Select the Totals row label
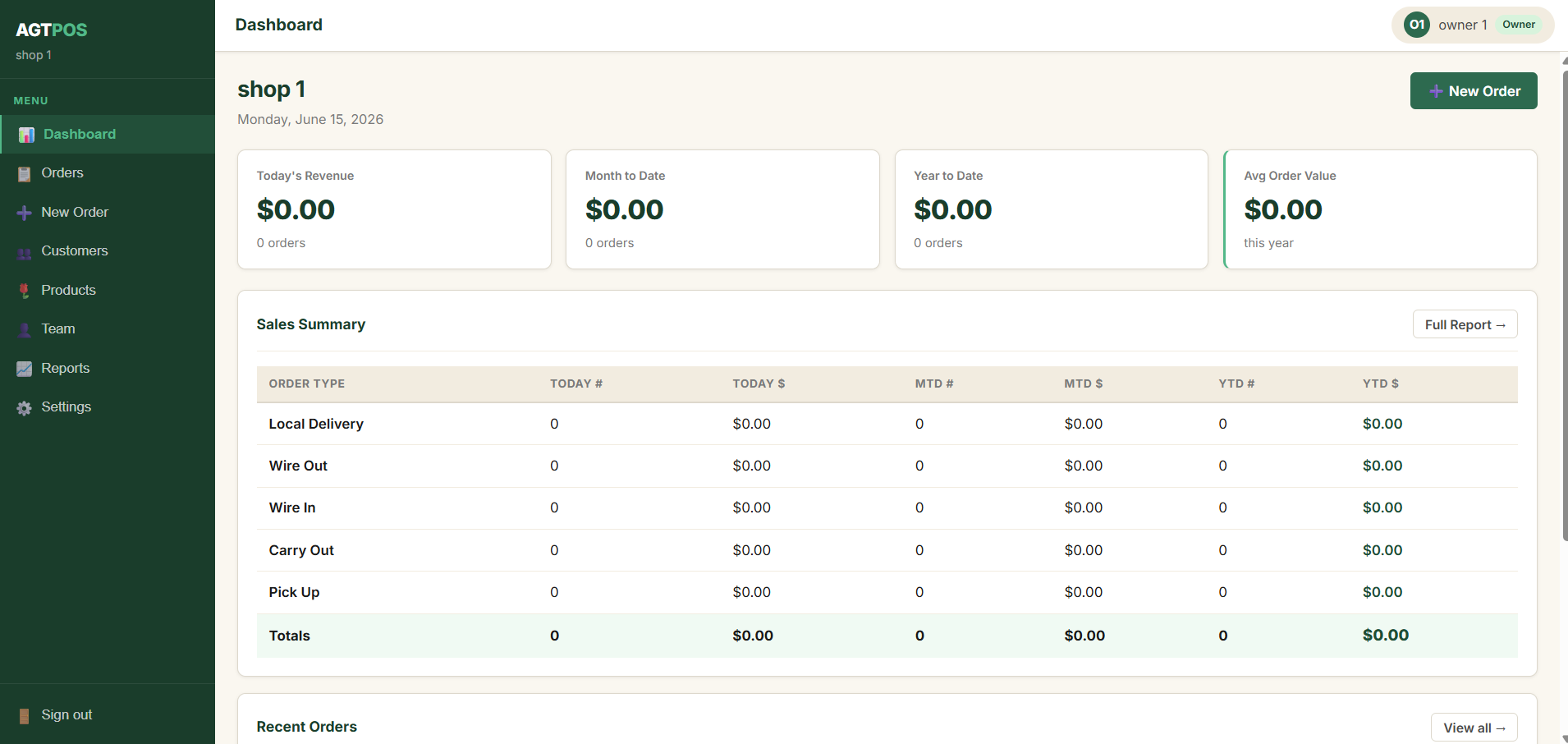Screen dimensions: 1568x744 (290, 636)
